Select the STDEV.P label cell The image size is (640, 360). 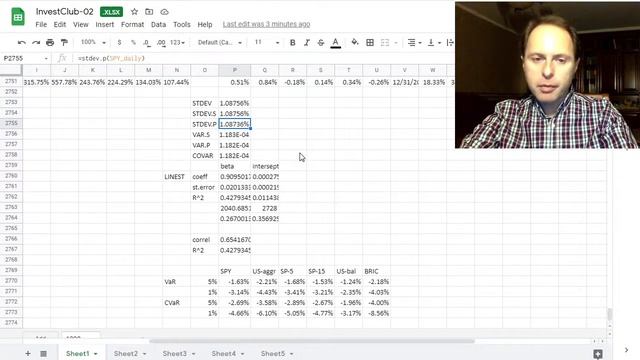[204, 124]
